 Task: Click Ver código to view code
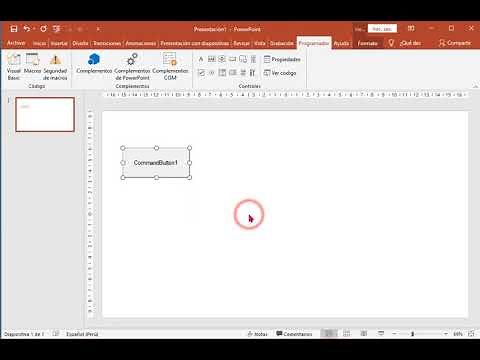pos(280,73)
